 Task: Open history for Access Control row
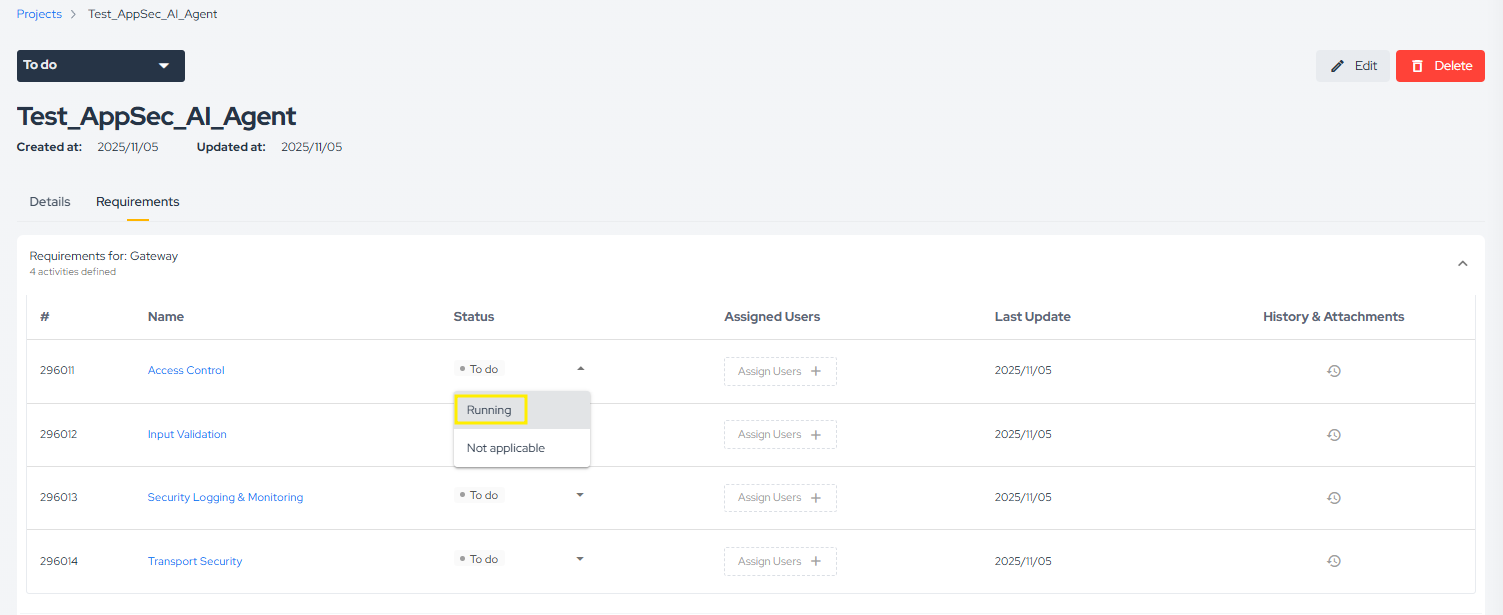[1333, 371]
